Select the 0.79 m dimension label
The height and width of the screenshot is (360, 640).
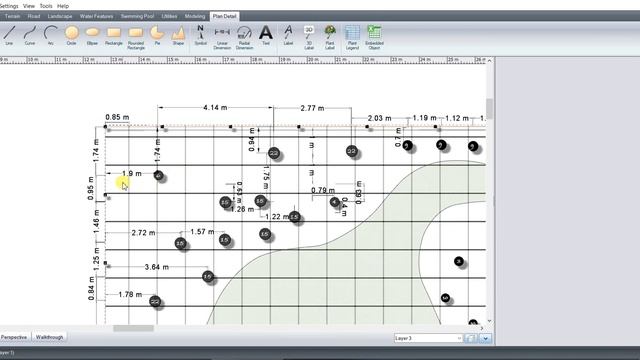click(x=323, y=190)
